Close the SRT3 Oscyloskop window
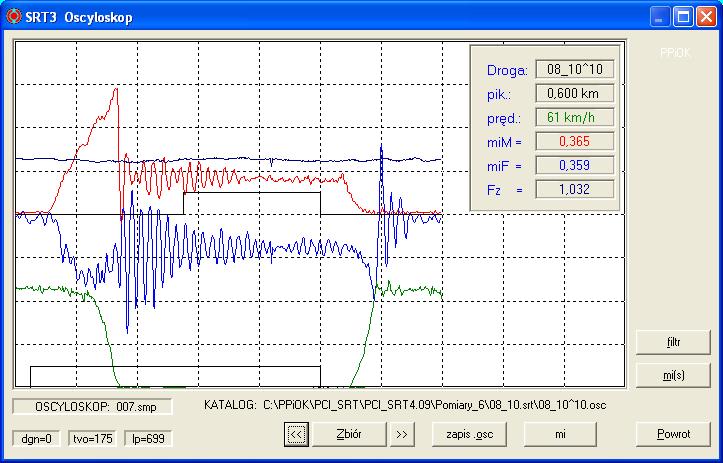The height and width of the screenshot is (463, 723). point(706,18)
